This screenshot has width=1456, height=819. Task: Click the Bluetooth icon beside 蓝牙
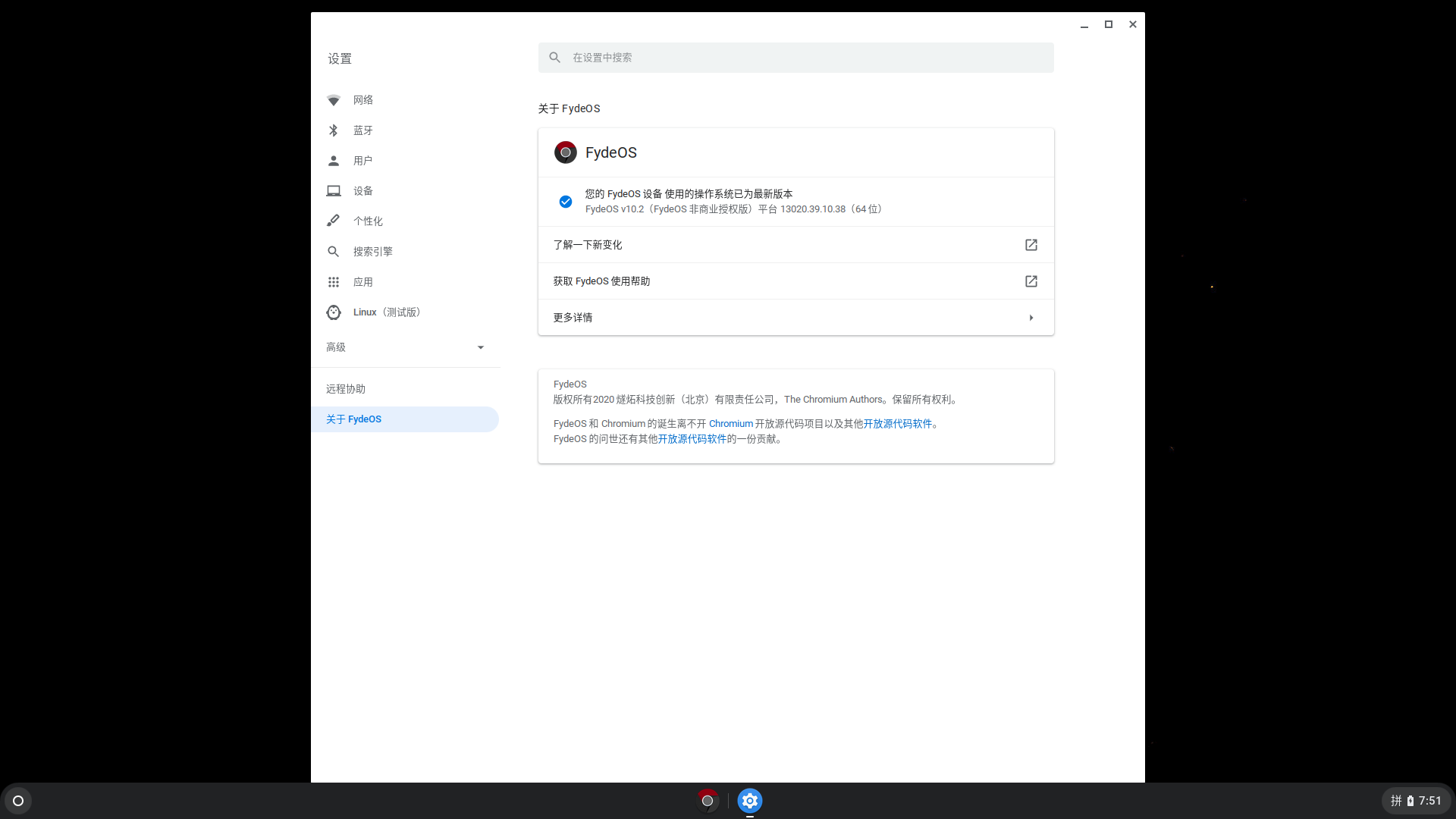pyautogui.click(x=333, y=130)
